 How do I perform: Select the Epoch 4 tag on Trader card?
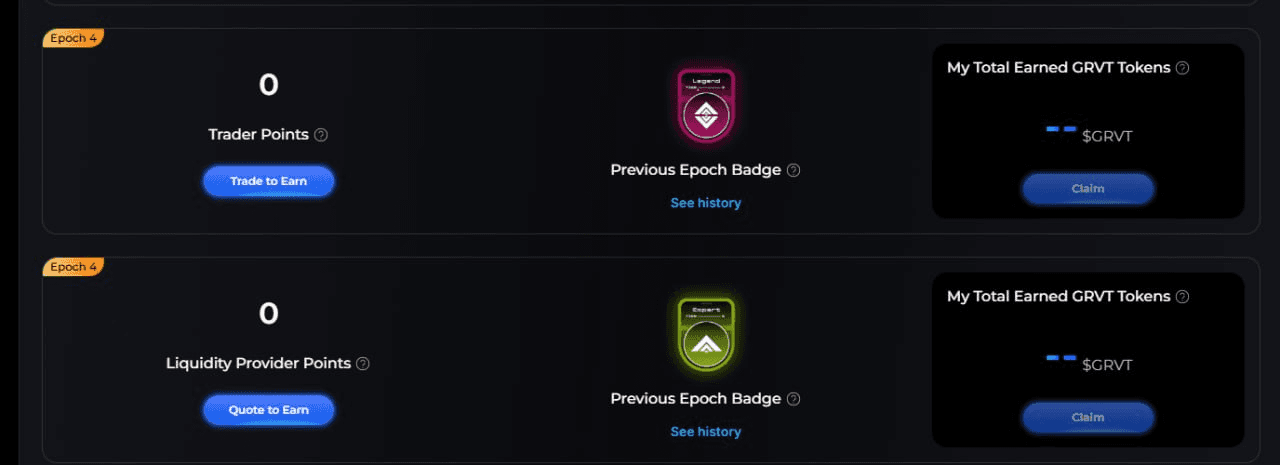tap(73, 38)
